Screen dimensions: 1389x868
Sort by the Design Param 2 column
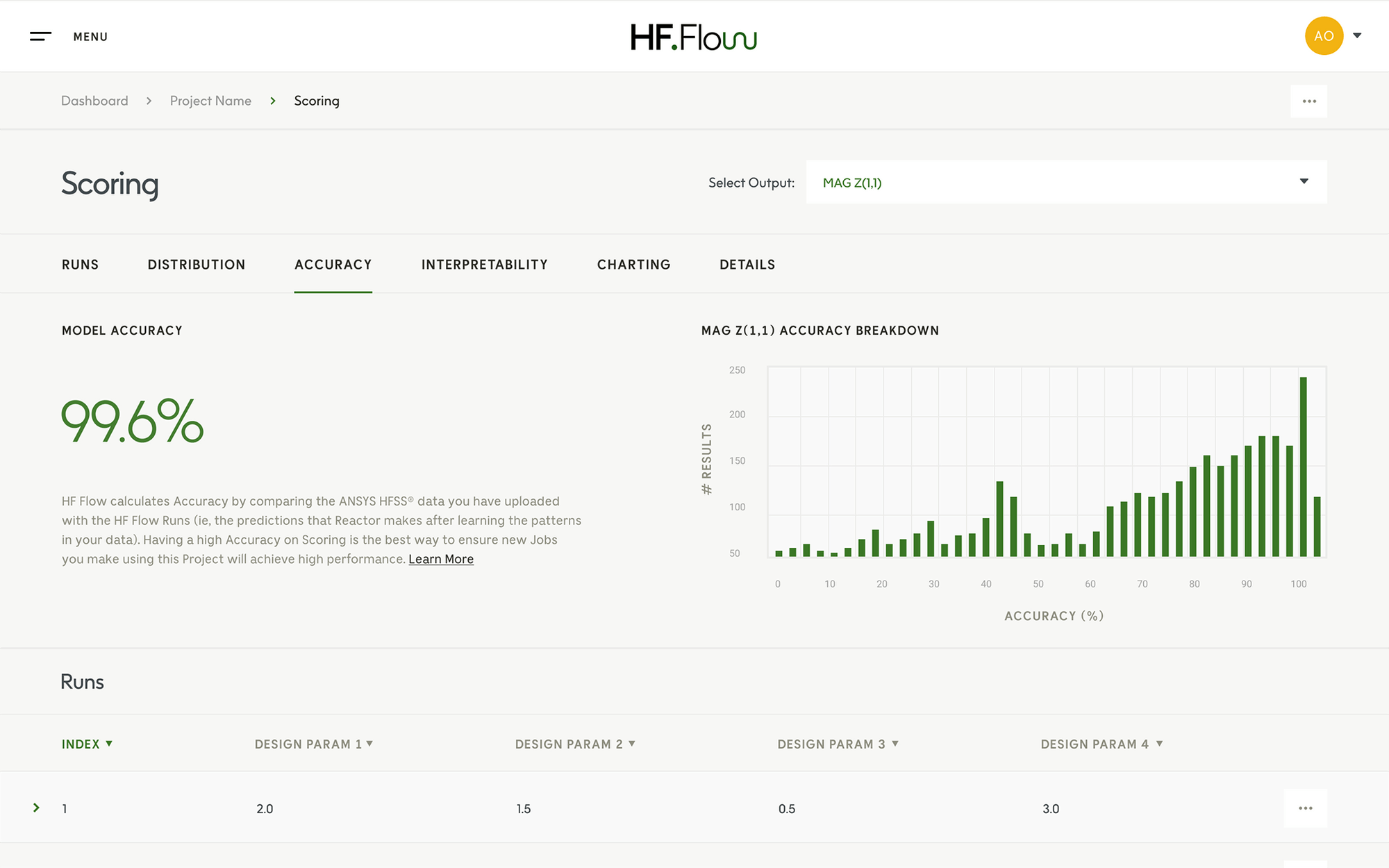[574, 744]
